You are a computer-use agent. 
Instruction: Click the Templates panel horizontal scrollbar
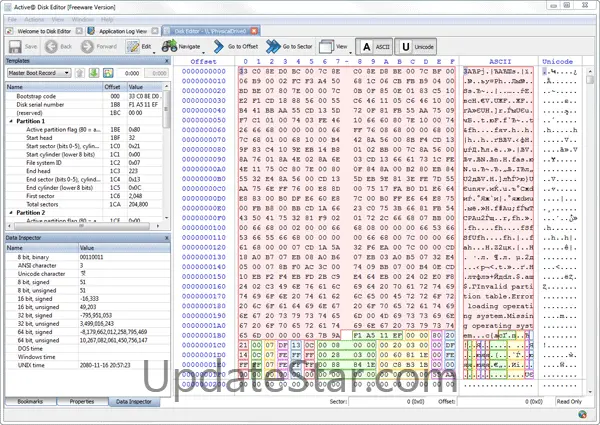tap(82, 226)
